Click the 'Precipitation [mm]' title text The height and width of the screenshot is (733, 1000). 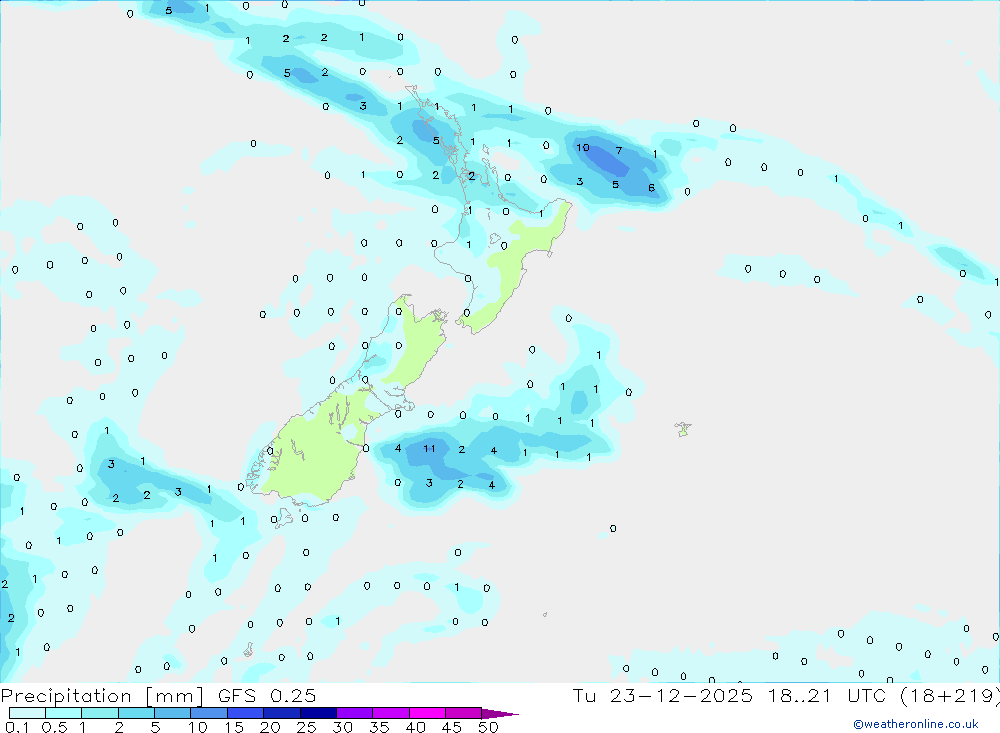[x=102, y=695]
